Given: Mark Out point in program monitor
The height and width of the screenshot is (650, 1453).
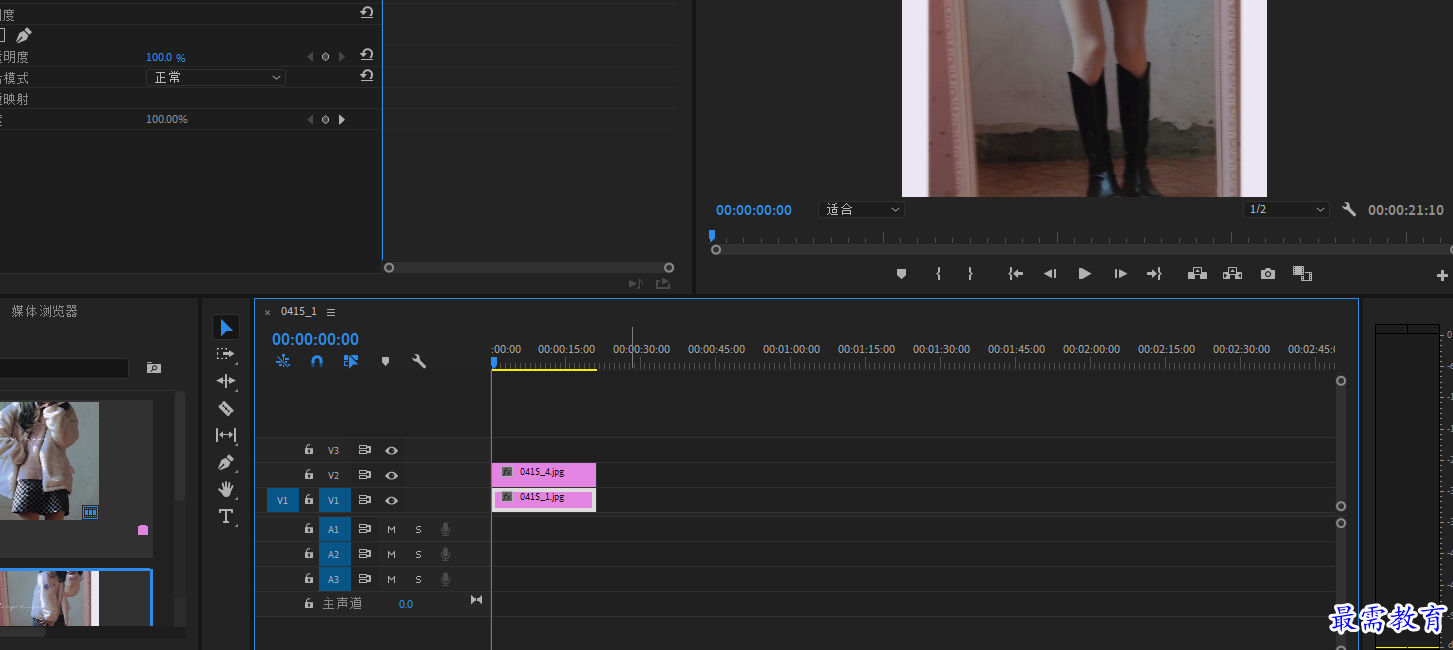Looking at the screenshot, I should point(970,274).
